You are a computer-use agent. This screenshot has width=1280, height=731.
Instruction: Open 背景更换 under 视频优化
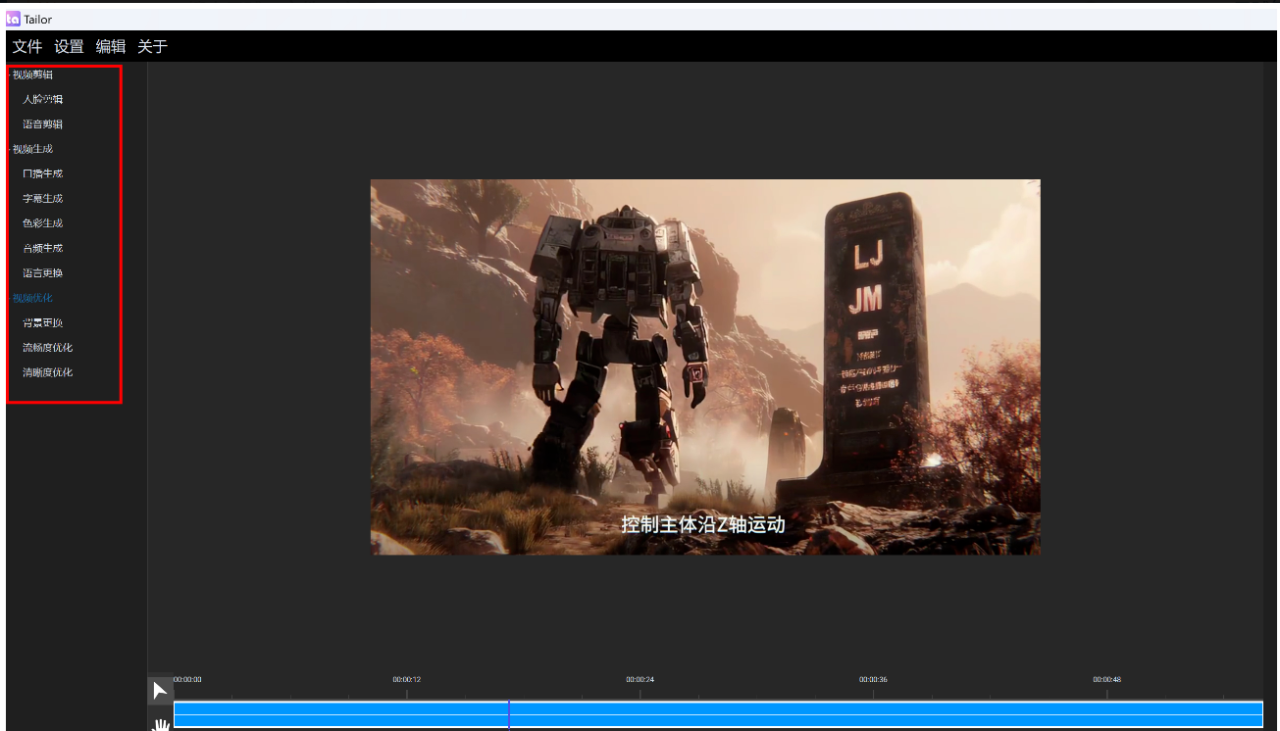[43, 323]
